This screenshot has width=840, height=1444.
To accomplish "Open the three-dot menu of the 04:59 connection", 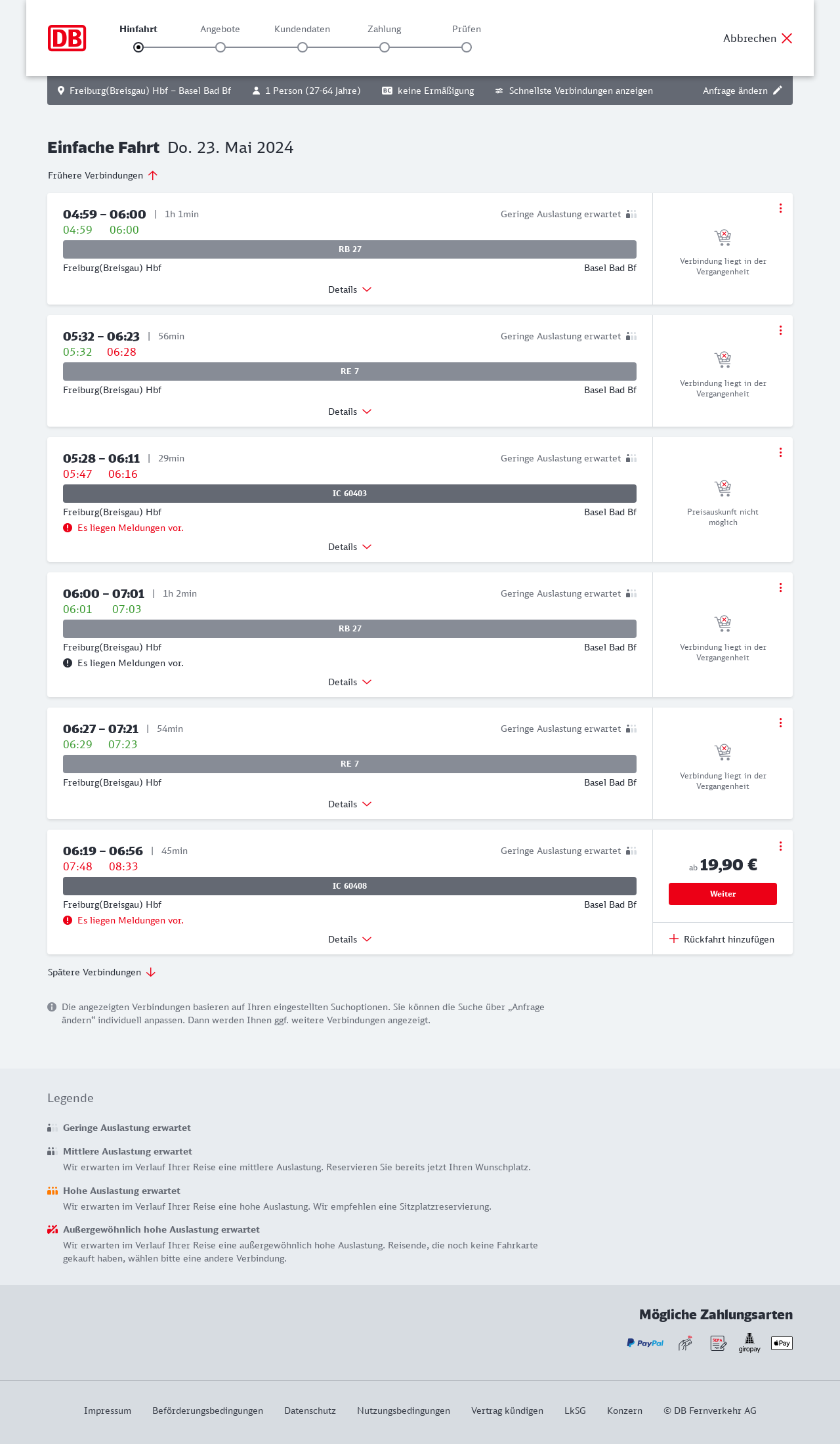I will [780, 208].
